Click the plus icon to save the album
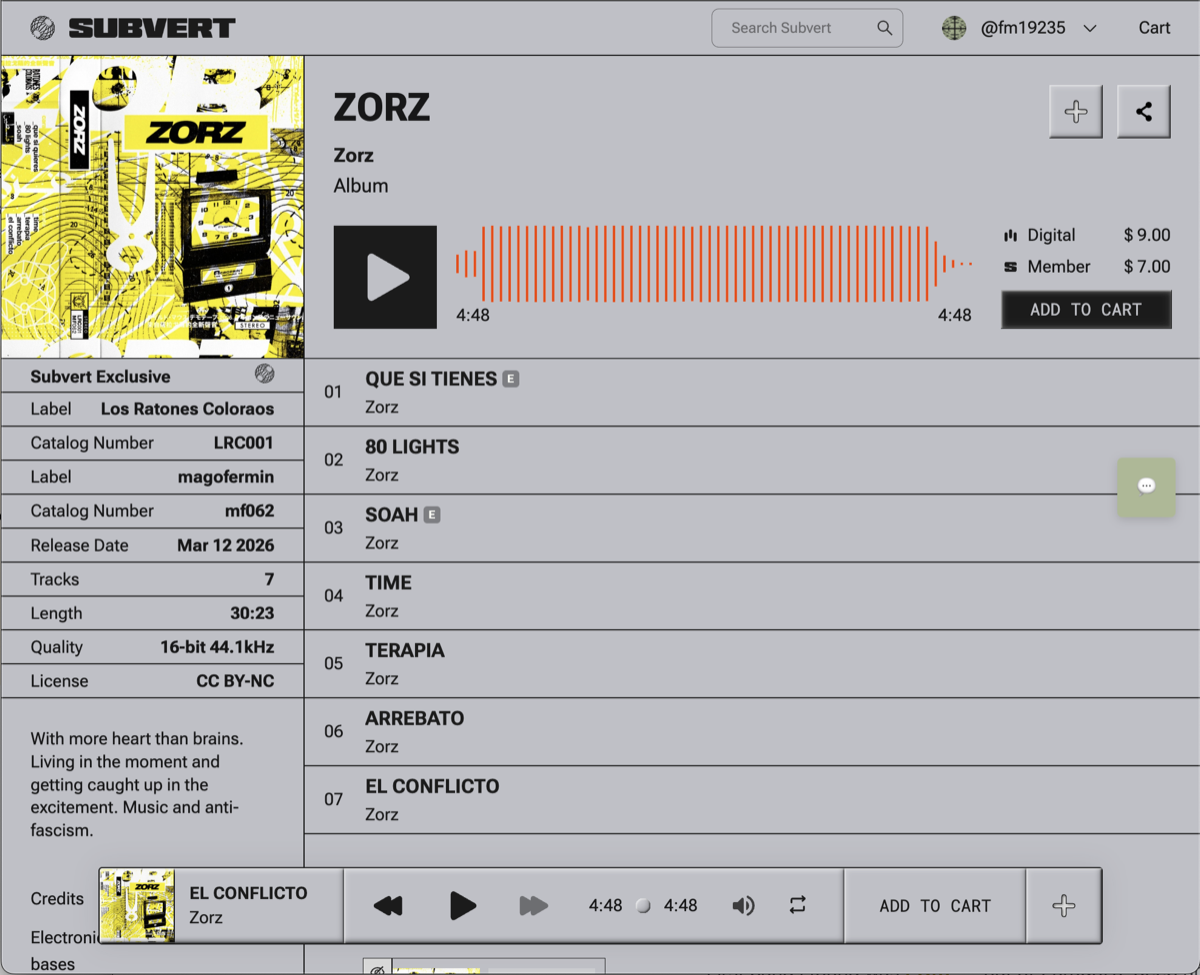The height and width of the screenshot is (975, 1200). (x=1075, y=111)
